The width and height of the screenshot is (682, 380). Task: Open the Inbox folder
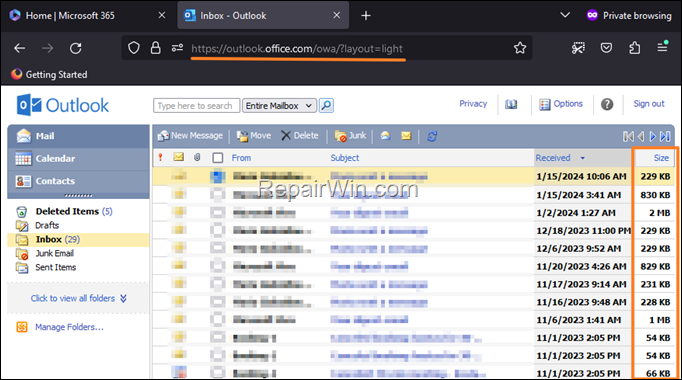pos(78,240)
